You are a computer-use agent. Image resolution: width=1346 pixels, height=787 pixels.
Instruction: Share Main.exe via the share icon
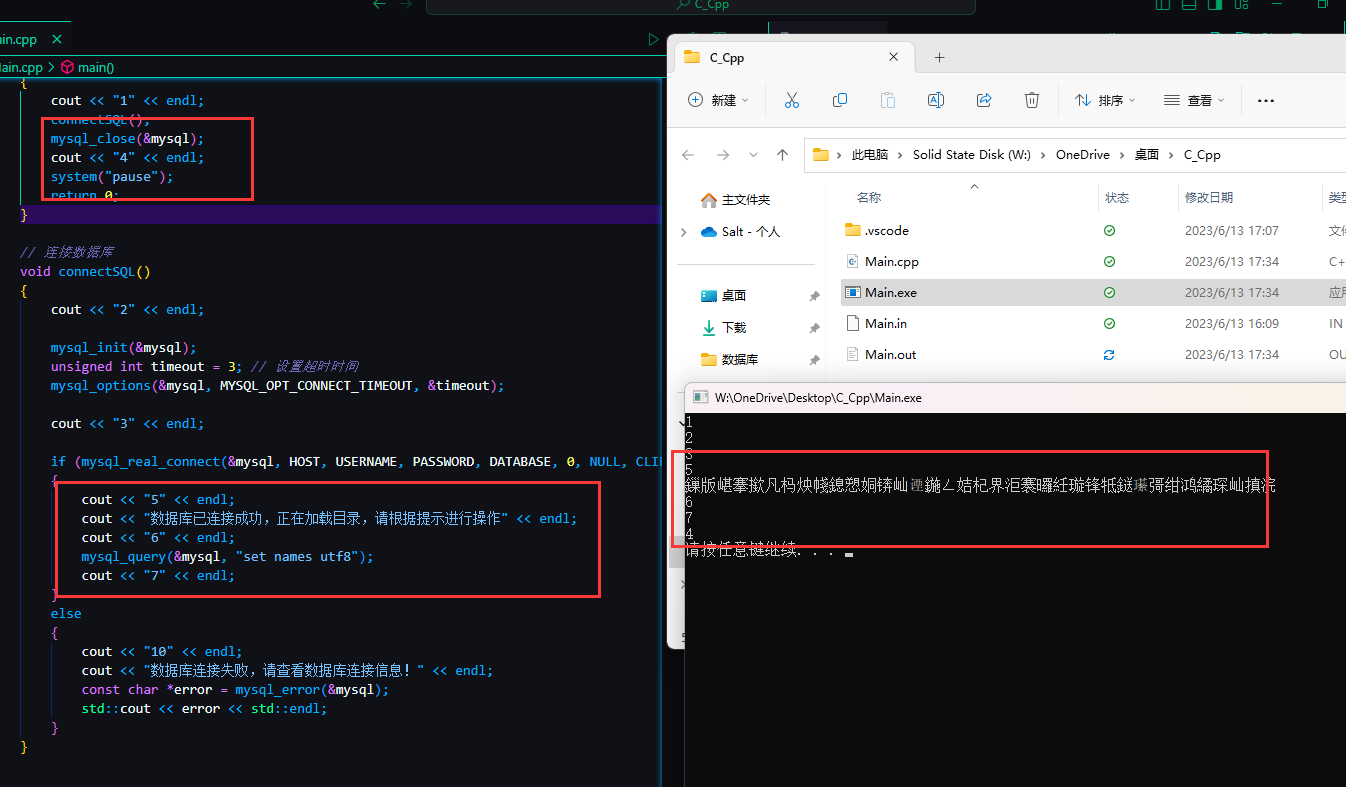pyautogui.click(x=984, y=100)
